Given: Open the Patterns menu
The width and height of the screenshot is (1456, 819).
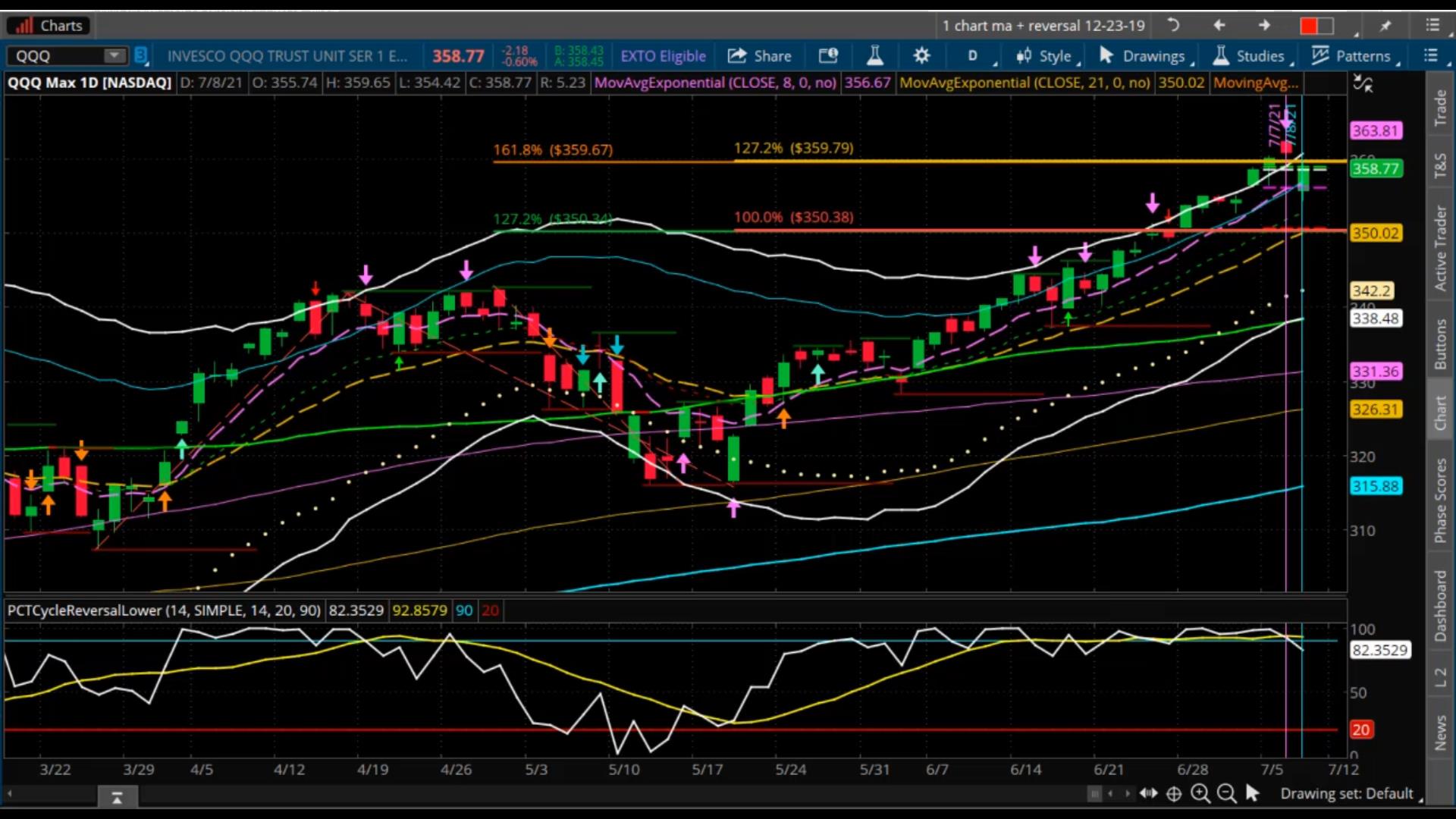Looking at the screenshot, I should (1355, 56).
